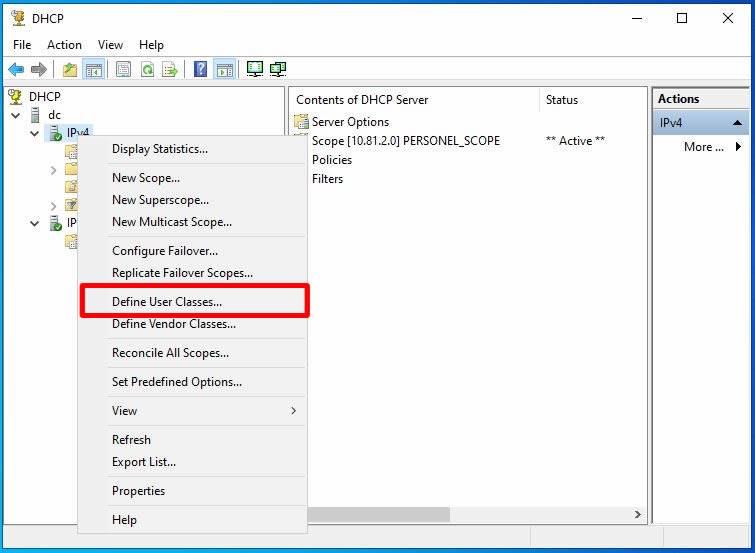Screen dimensions: 755x553
Task: Toggle Show/Hide Console Tree toolbar icon
Action: (93, 70)
